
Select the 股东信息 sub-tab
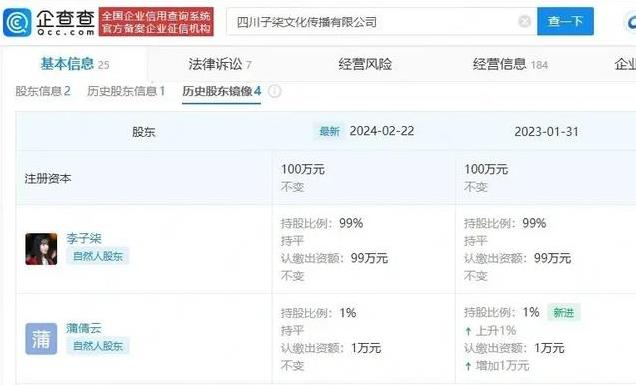(x=43, y=91)
